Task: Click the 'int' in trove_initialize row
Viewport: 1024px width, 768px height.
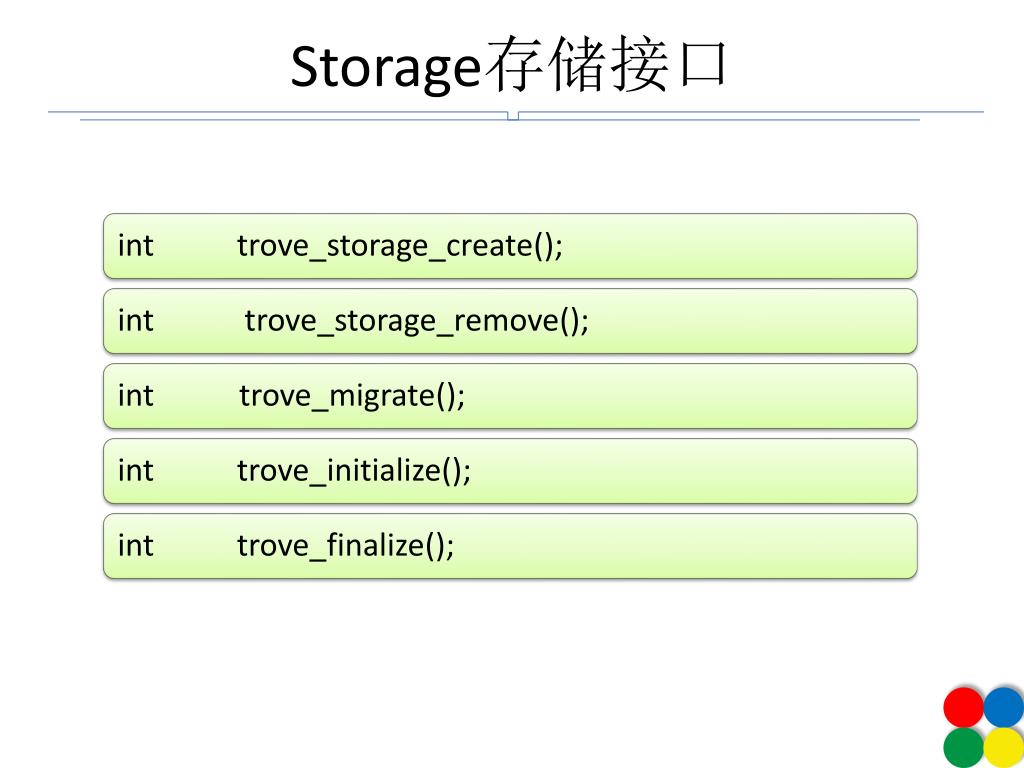Action: 136,471
